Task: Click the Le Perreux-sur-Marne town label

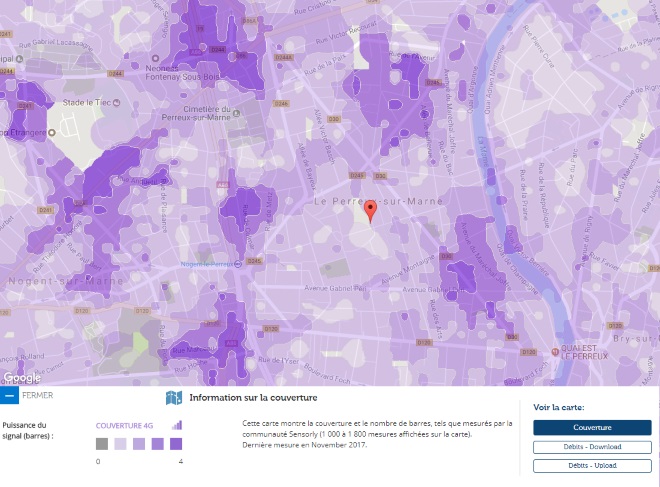Action: coord(378,201)
